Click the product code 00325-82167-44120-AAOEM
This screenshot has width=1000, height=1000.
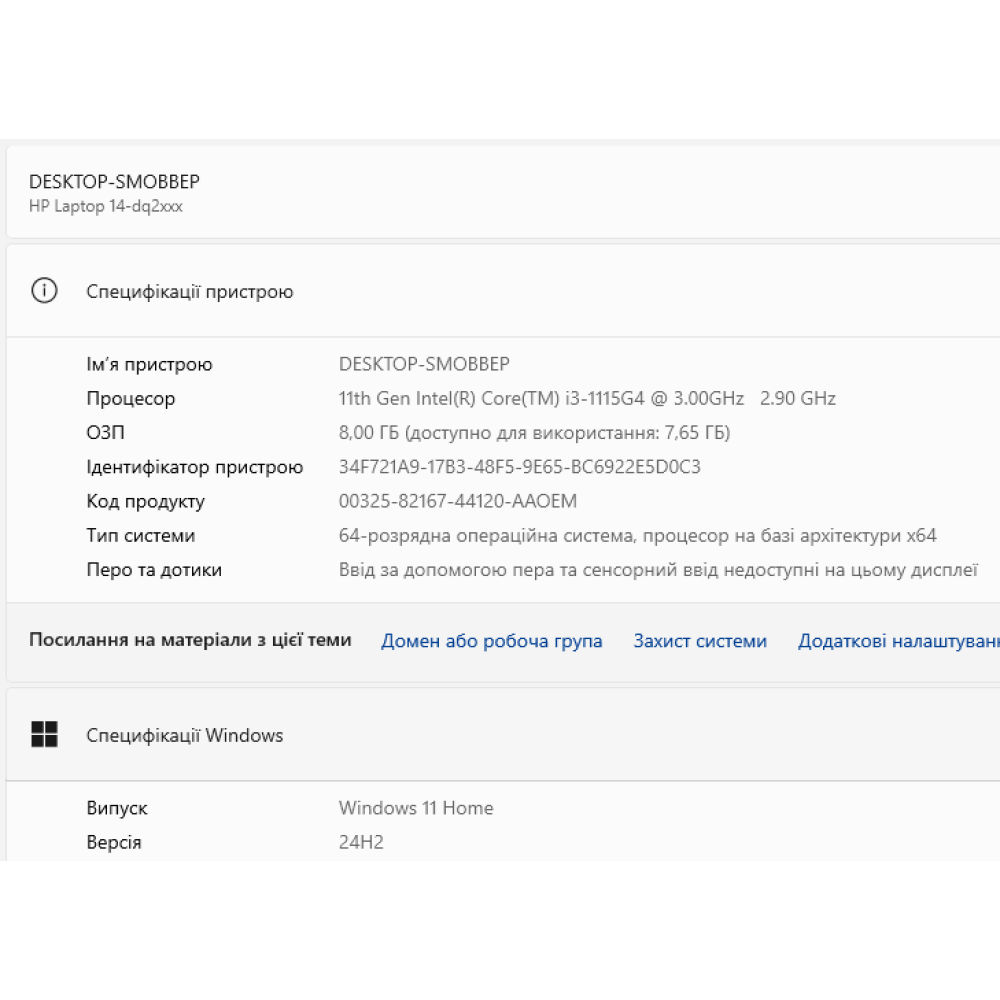(x=457, y=501)
